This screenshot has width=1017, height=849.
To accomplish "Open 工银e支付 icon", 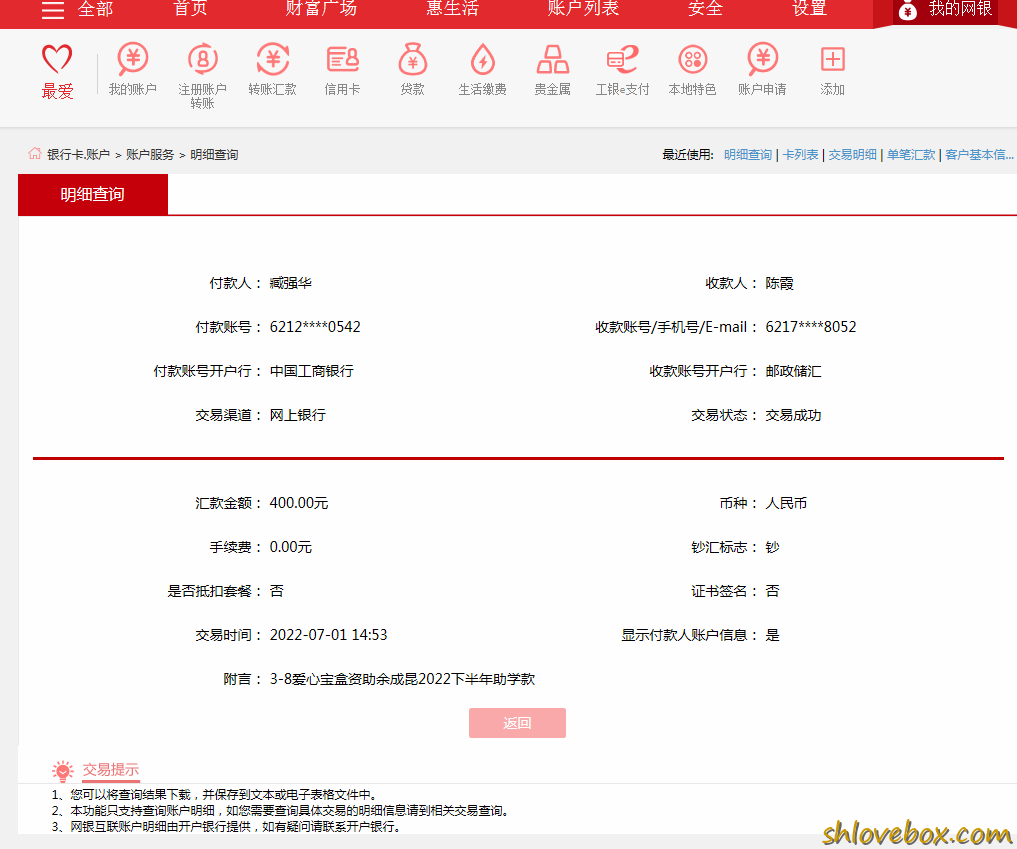I will 623,59.
